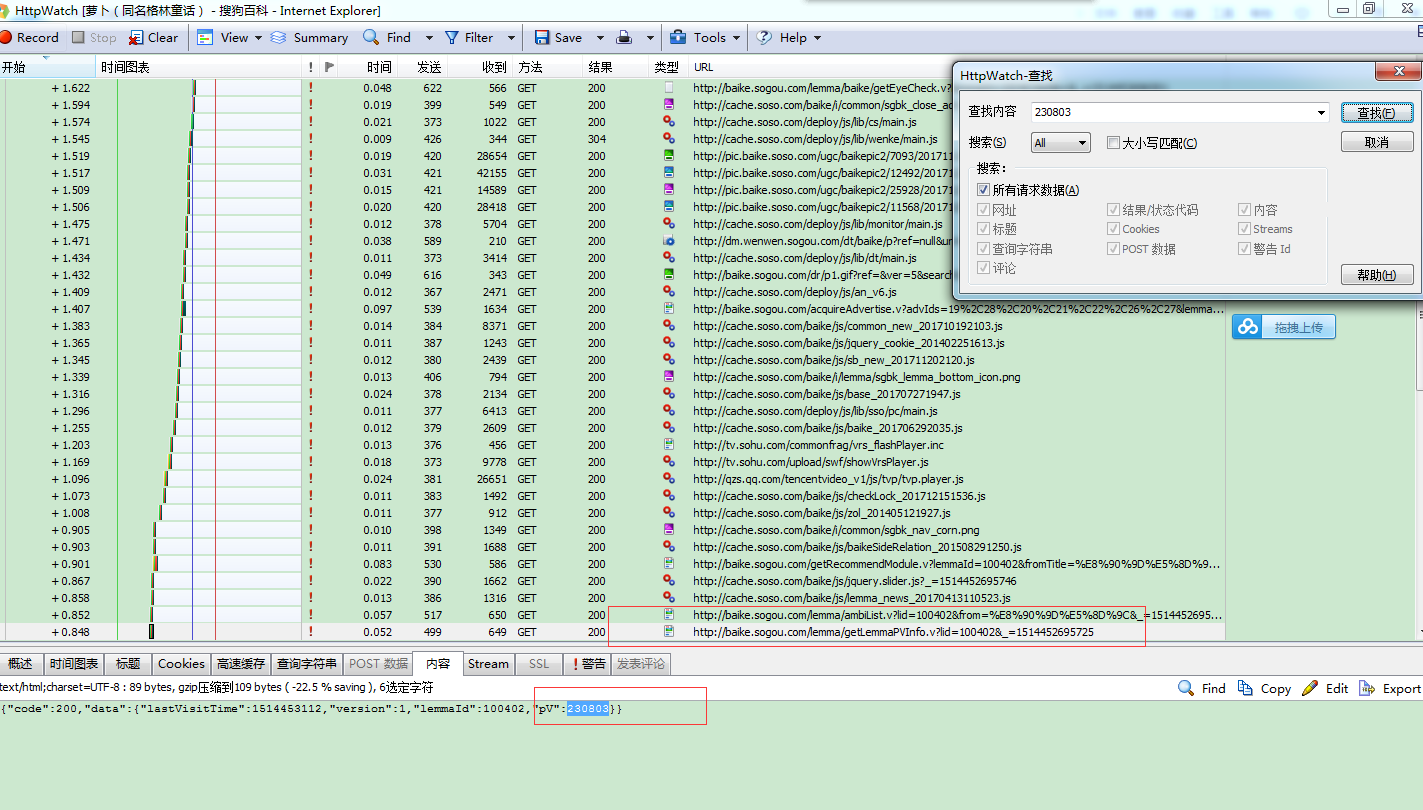
Task: Click the printer icon in toolbar
Action: point(624,38)
